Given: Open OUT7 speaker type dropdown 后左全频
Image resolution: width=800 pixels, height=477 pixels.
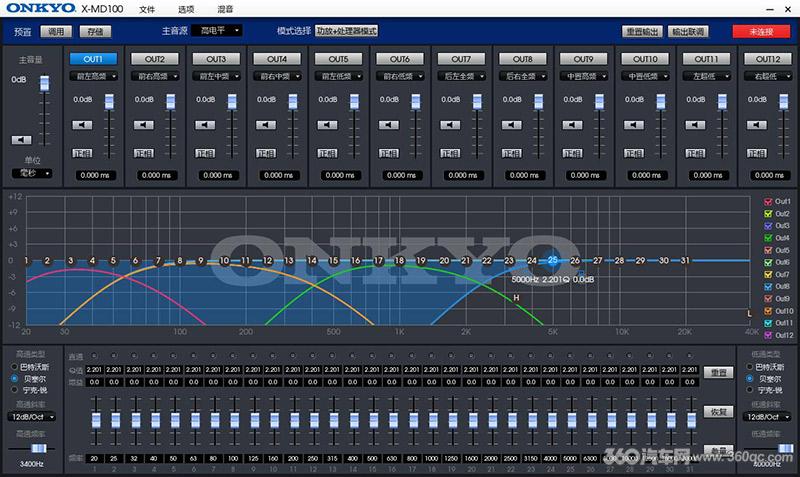Looking at the screenshot, I should point(462,77).
